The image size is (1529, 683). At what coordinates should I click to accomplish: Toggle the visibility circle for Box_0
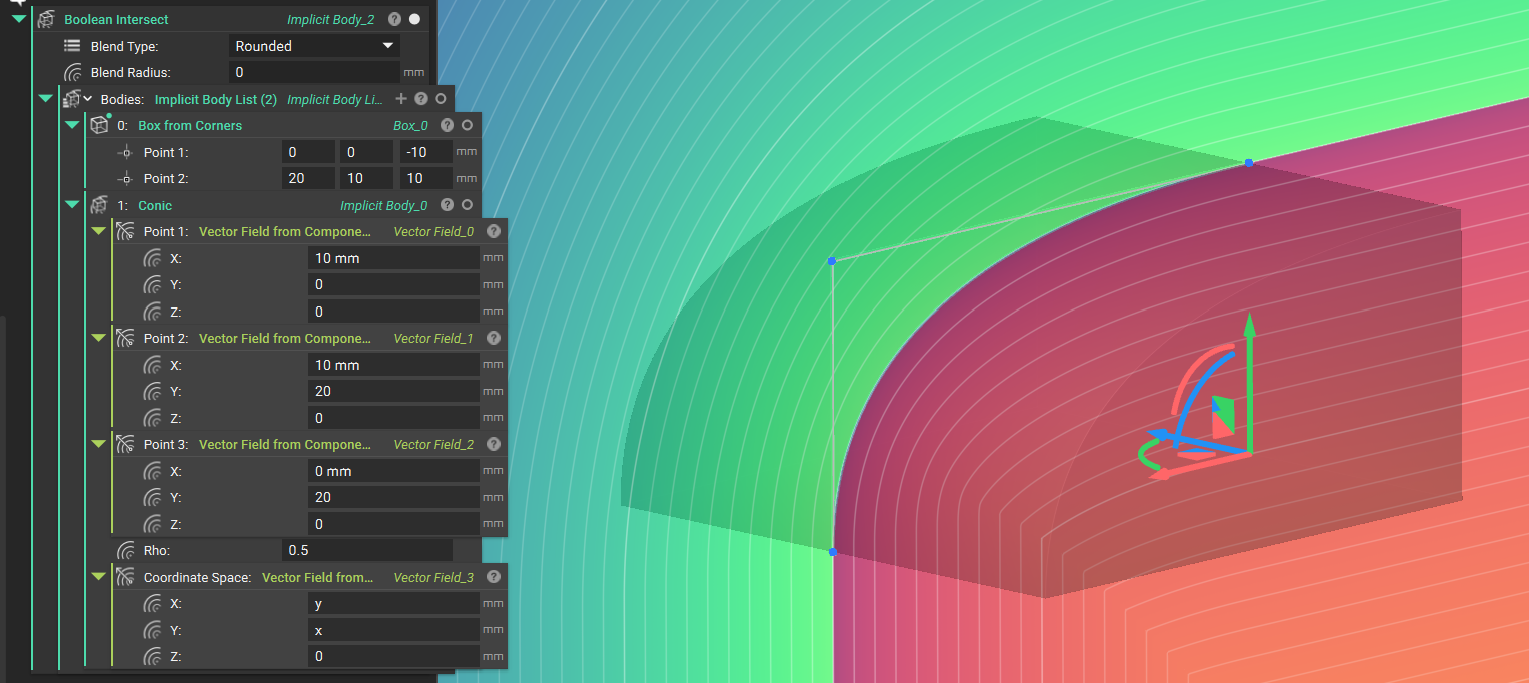(466, 125)
